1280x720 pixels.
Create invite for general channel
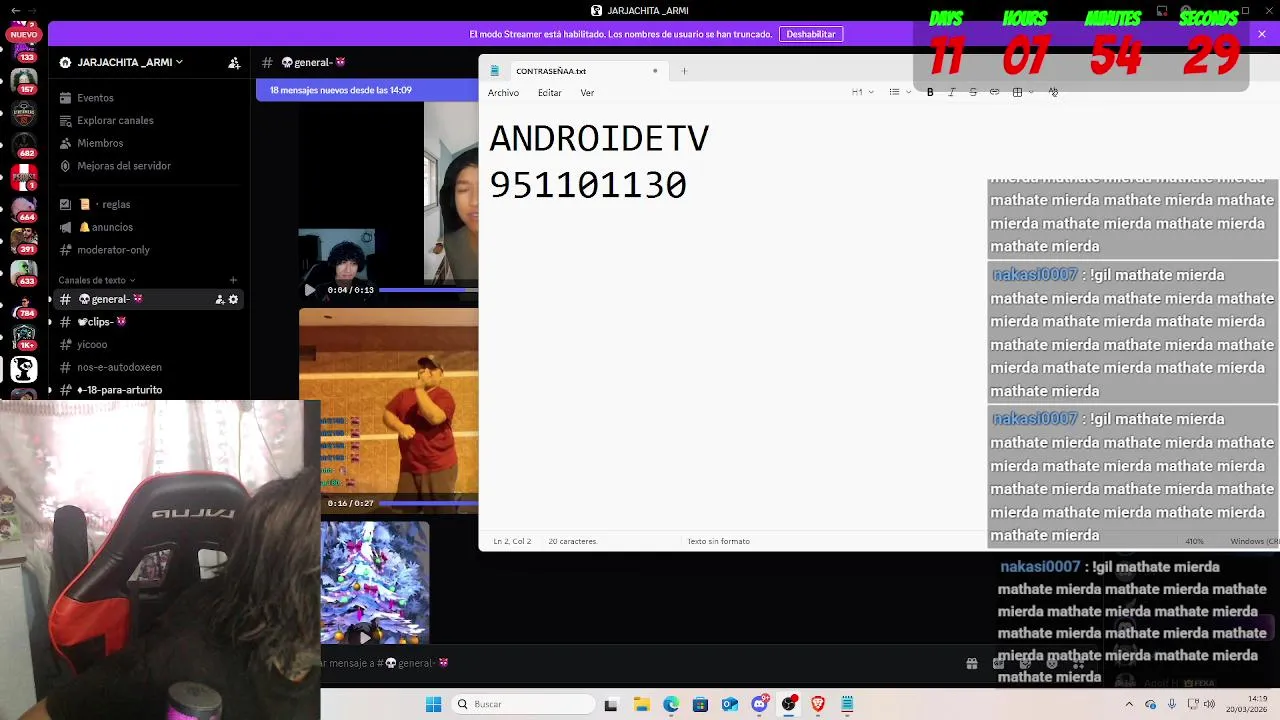(x=220, y=299)
